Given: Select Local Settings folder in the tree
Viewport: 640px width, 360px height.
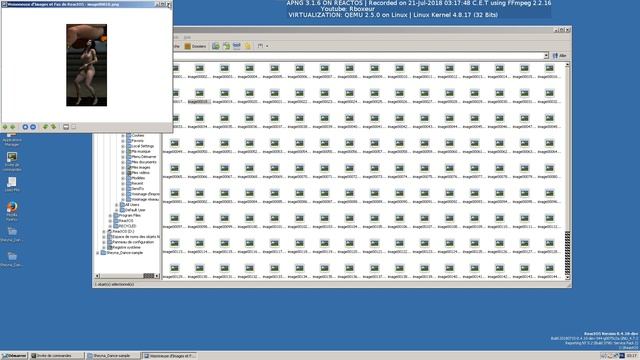Looking at the screenshot, I should [x=142, y=146].
